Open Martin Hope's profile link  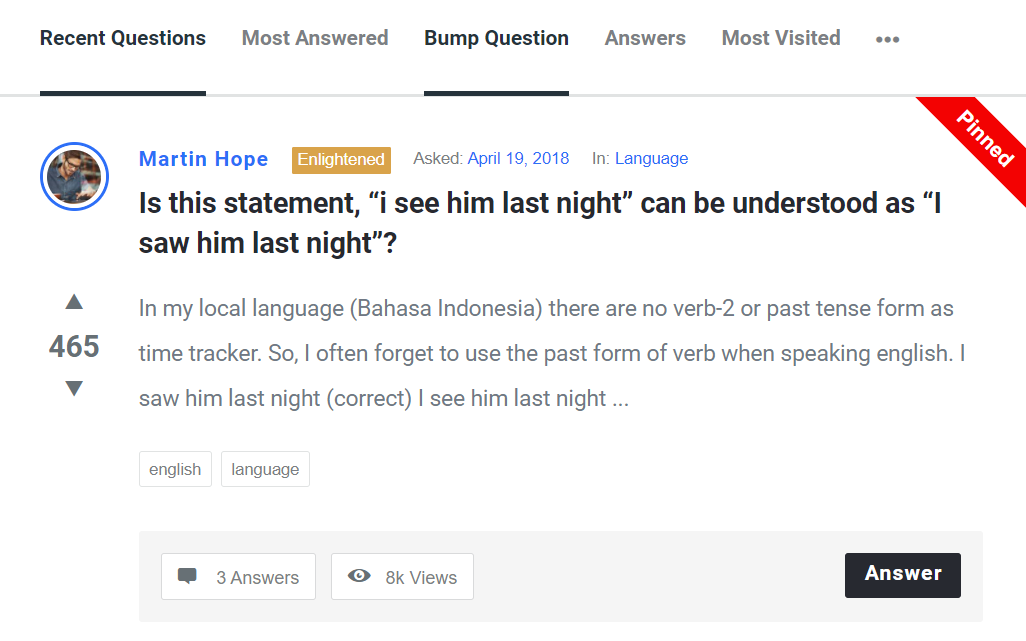pyautogui.click(x=203, y=159)
